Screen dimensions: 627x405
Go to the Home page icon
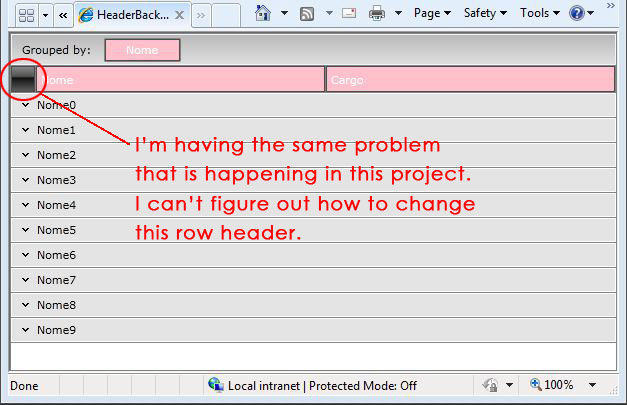(263, 13)
